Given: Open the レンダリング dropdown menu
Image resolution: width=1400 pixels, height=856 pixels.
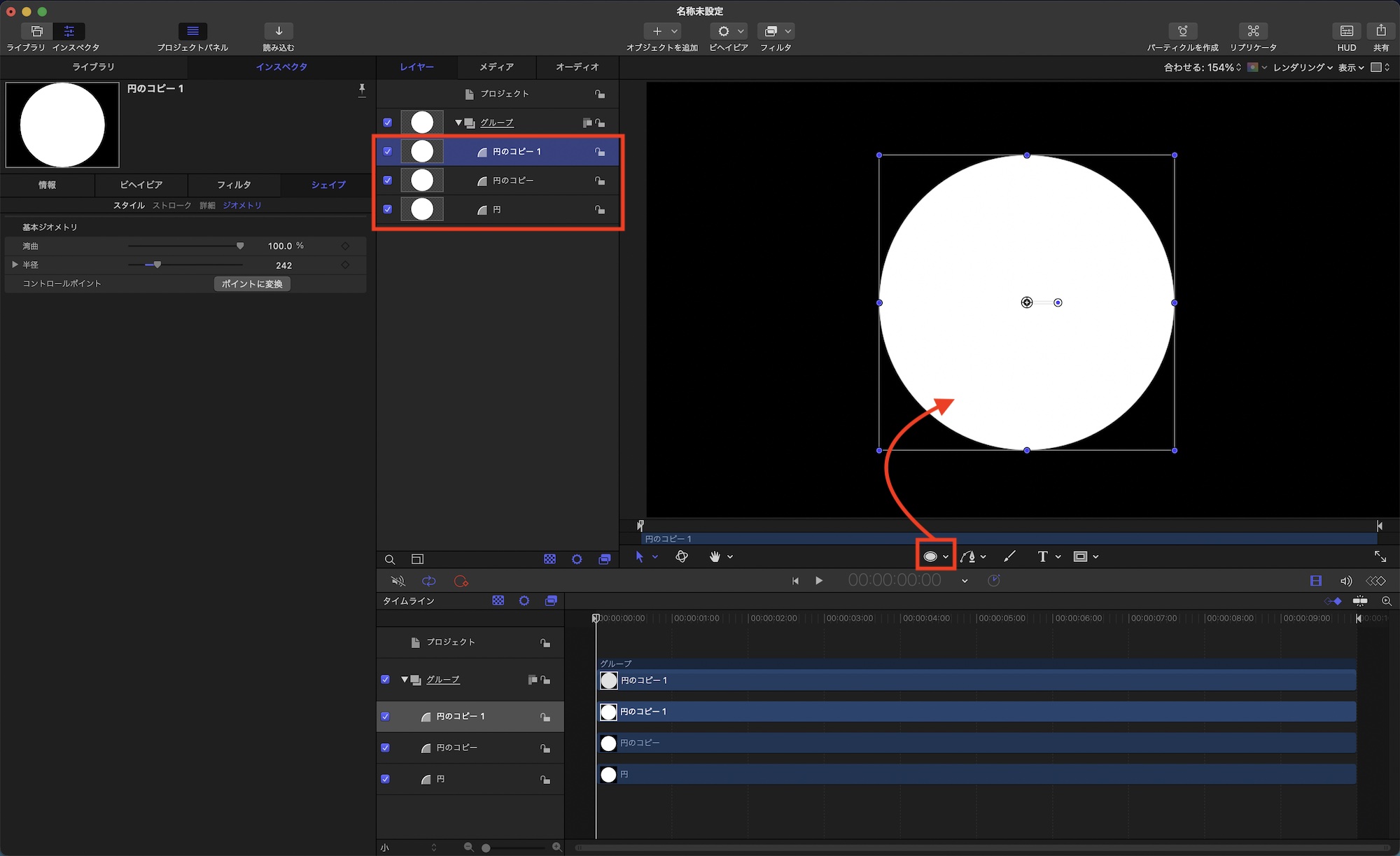Looking at the screenshot, I should [x=1302, y=67].
